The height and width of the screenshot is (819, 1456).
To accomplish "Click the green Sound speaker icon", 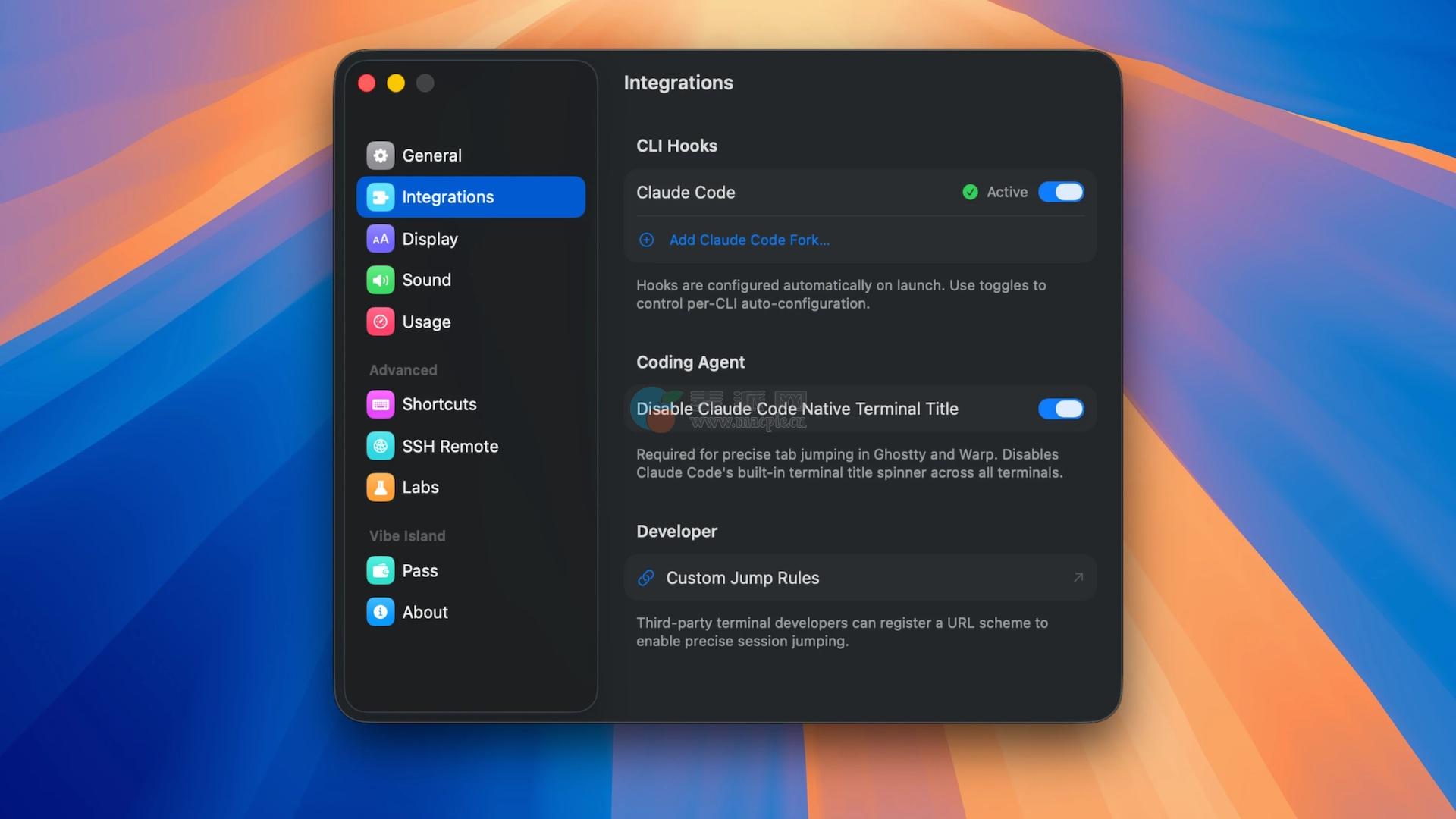I will (x=380, y=280).
